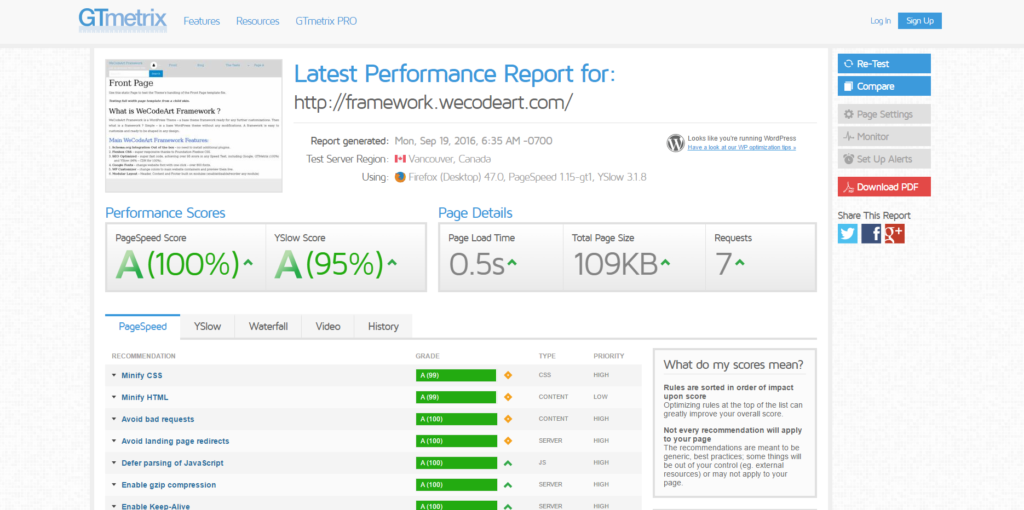
Task: Open the WP optimization tips link
Action: click(741, 148)
